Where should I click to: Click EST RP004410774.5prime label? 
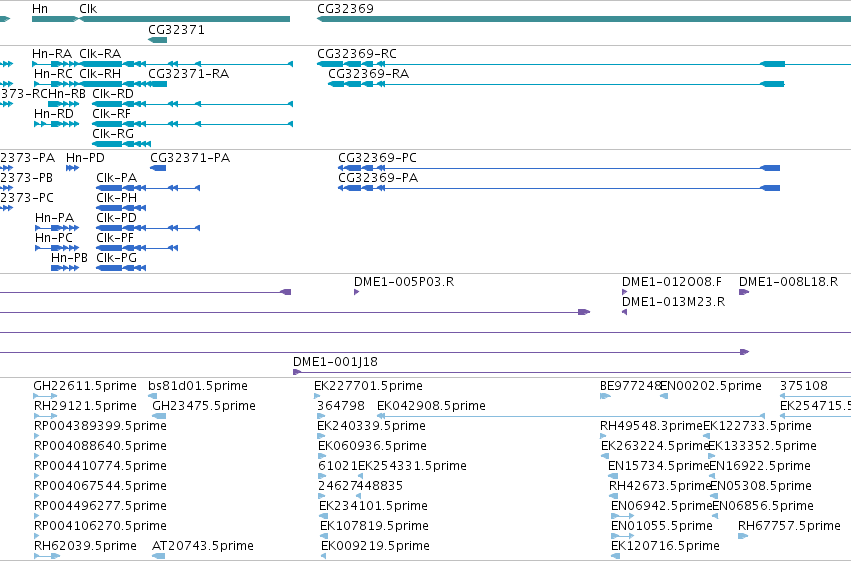[x=100, y=466]
